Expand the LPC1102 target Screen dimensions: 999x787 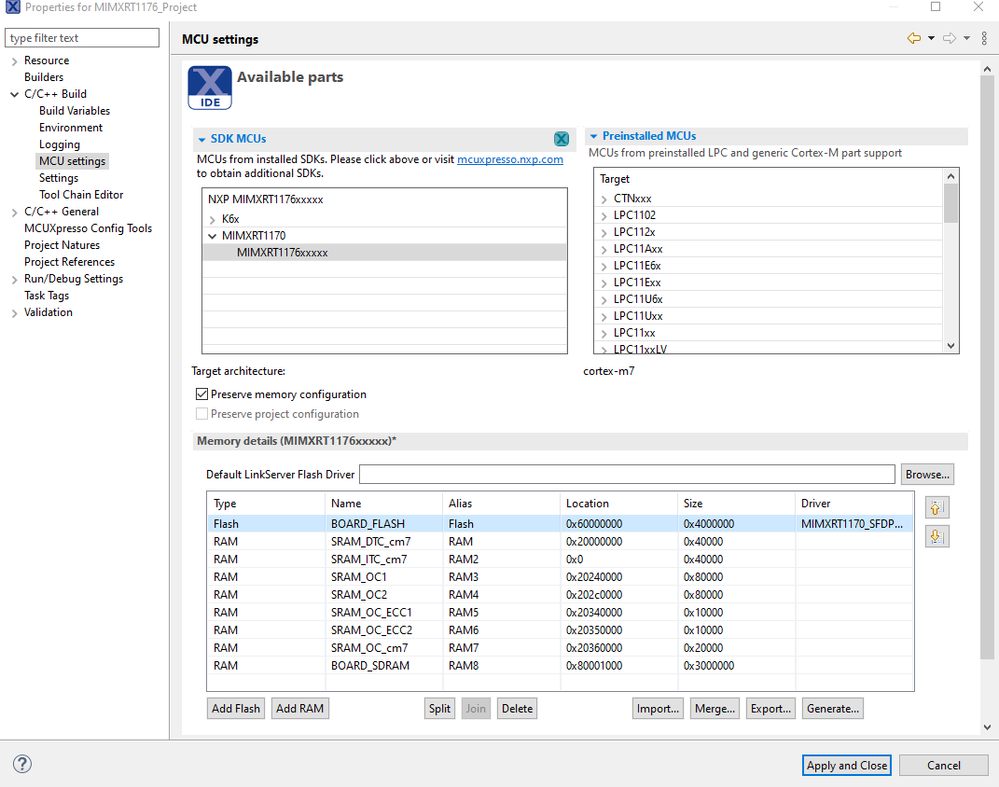(x=604, y=216)
